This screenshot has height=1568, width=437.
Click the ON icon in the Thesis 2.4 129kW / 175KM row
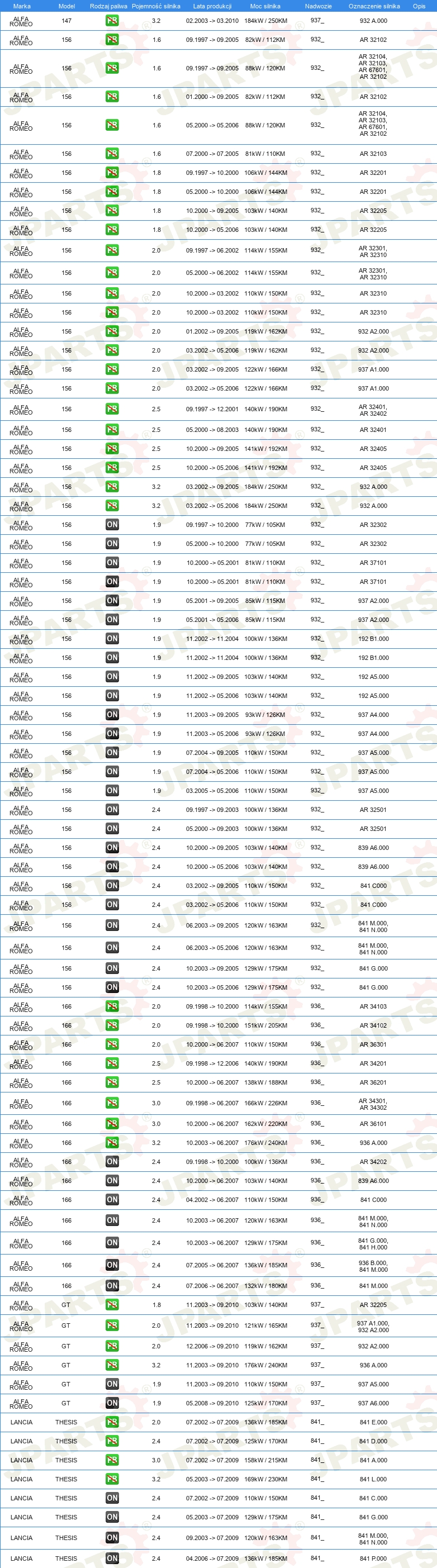coord(112,1518)
